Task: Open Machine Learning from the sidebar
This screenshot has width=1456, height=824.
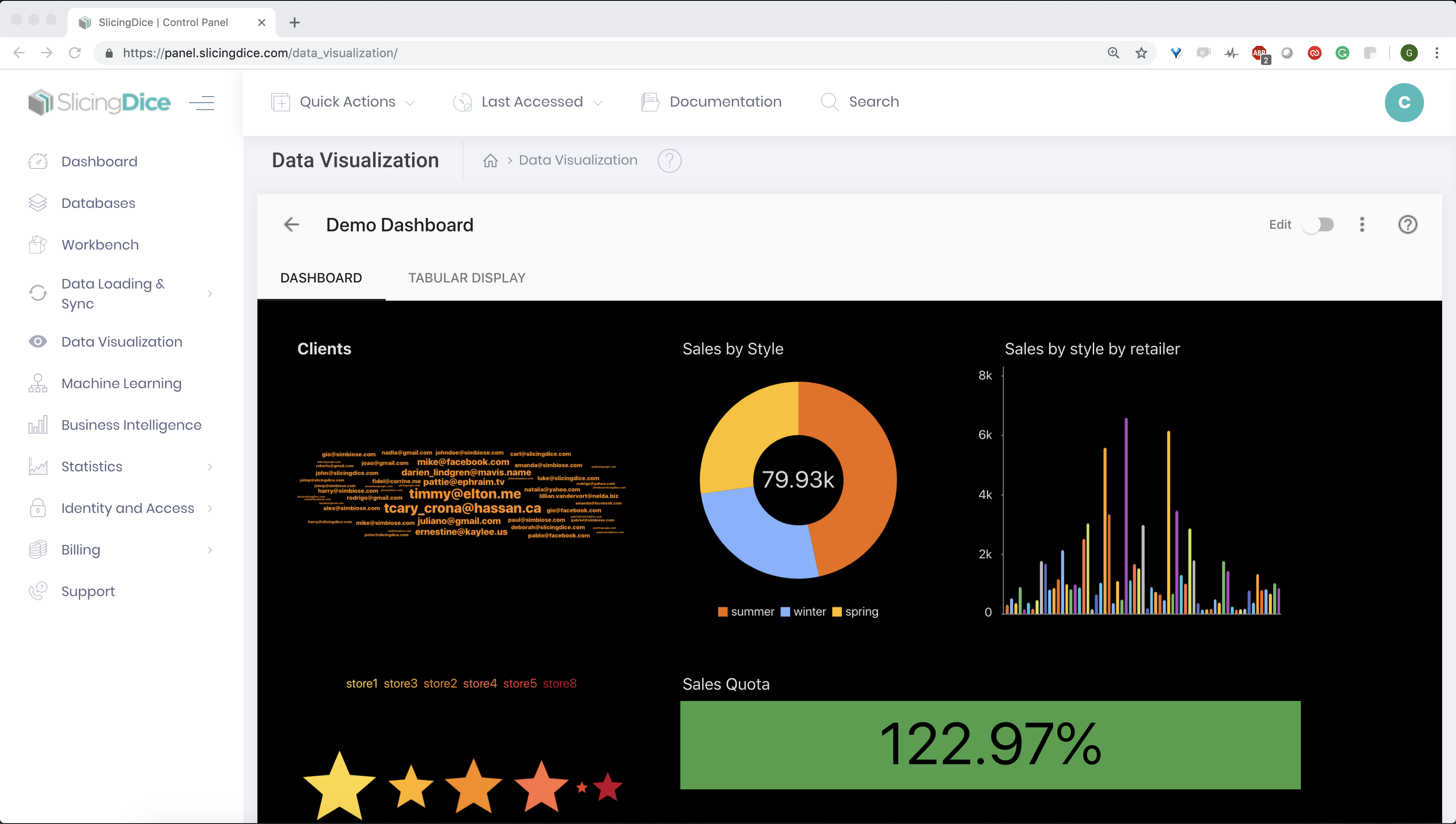Action: [x=121, y=383]
